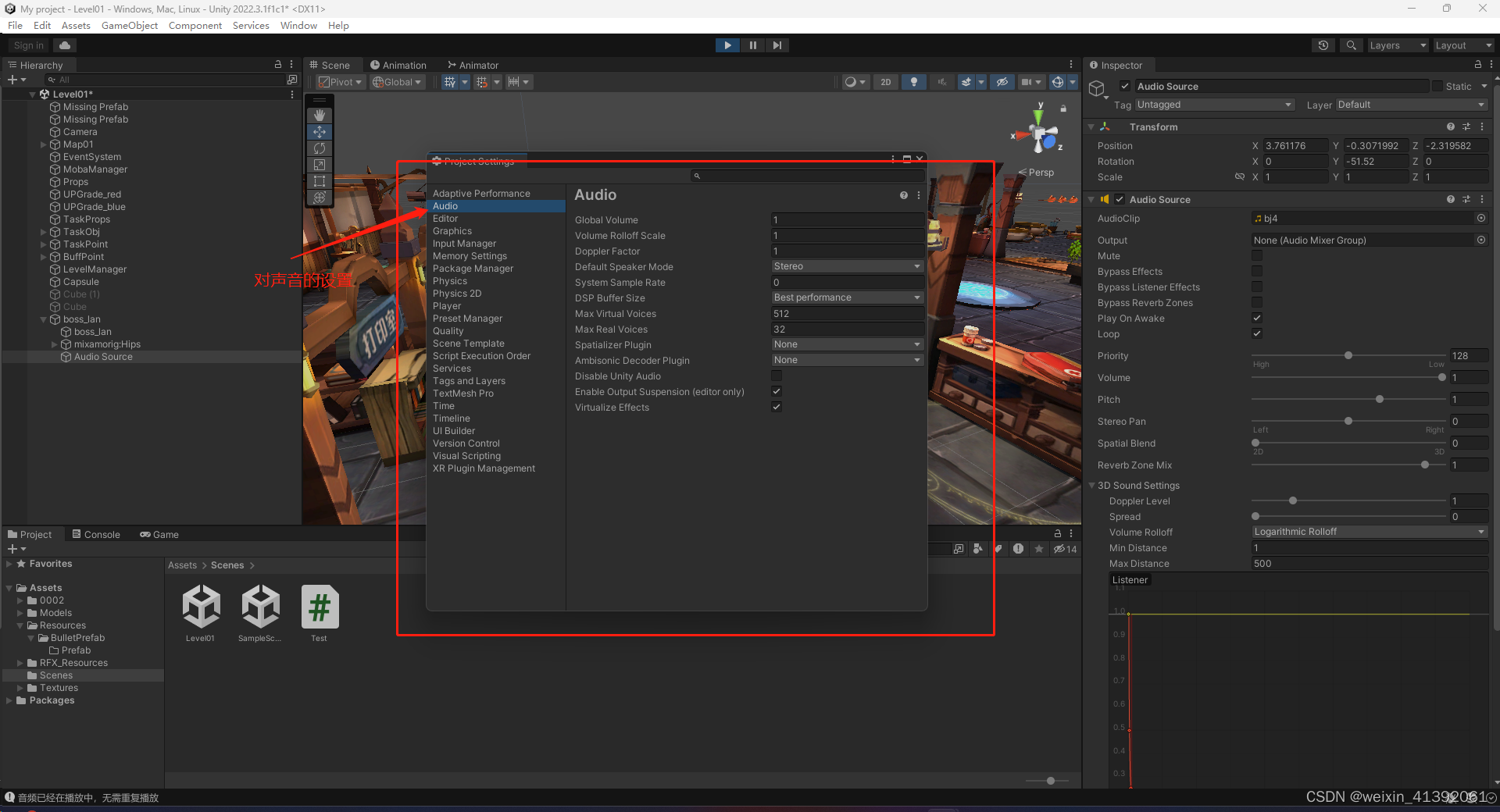
Task: Open Transform component preset icon
Action: (x=1466, y=126)
